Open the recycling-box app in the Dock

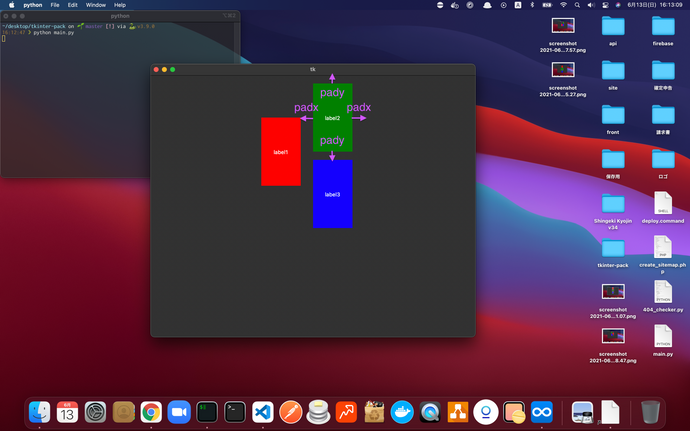tap(374, 413)
